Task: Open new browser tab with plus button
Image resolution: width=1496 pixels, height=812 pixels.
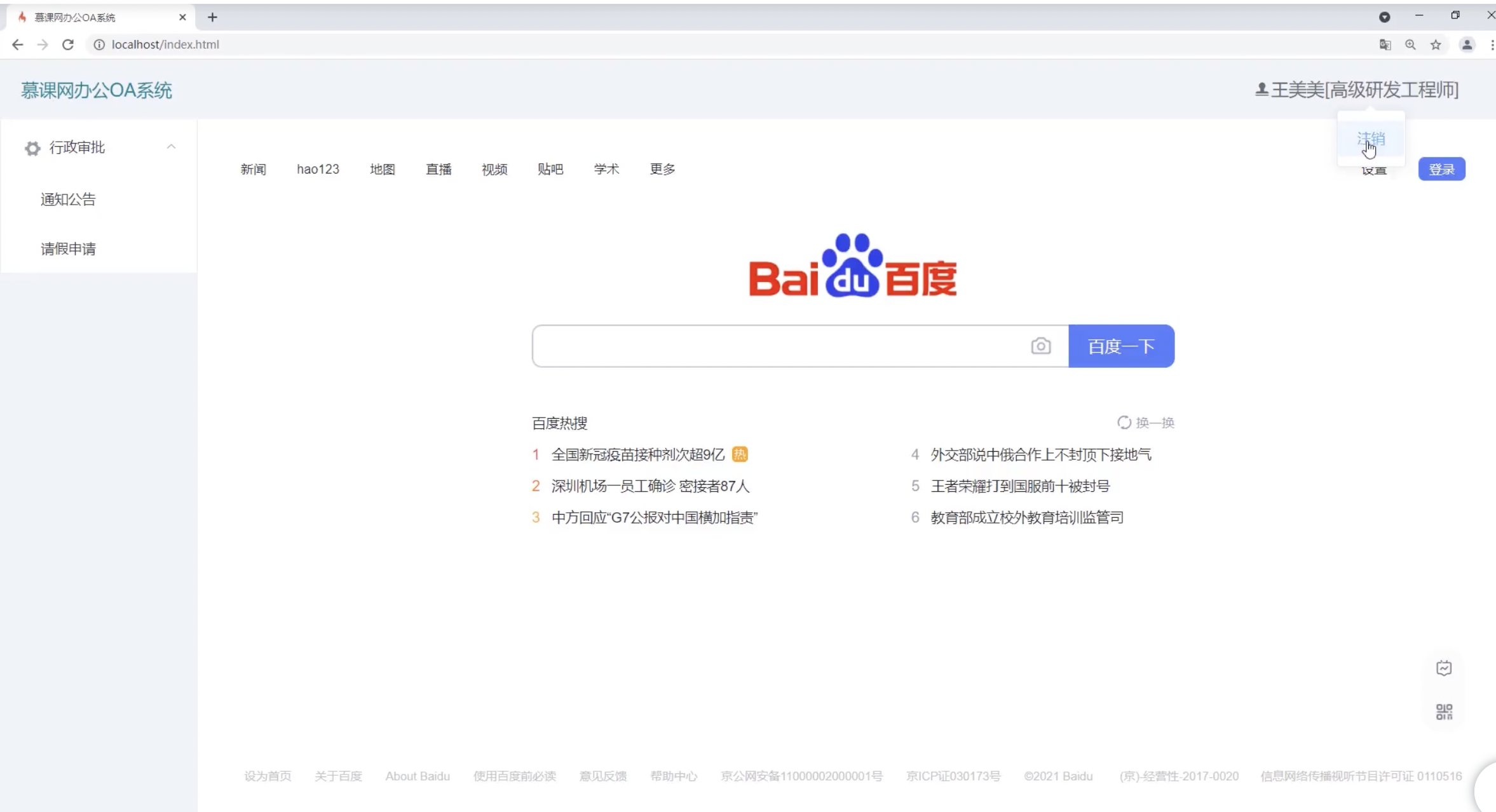Action: point(212,17)
